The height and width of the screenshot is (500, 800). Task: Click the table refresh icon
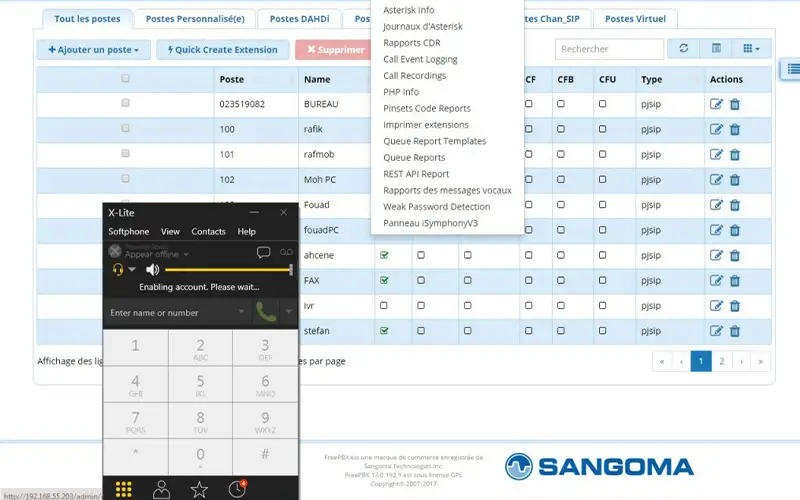[683, 49]
